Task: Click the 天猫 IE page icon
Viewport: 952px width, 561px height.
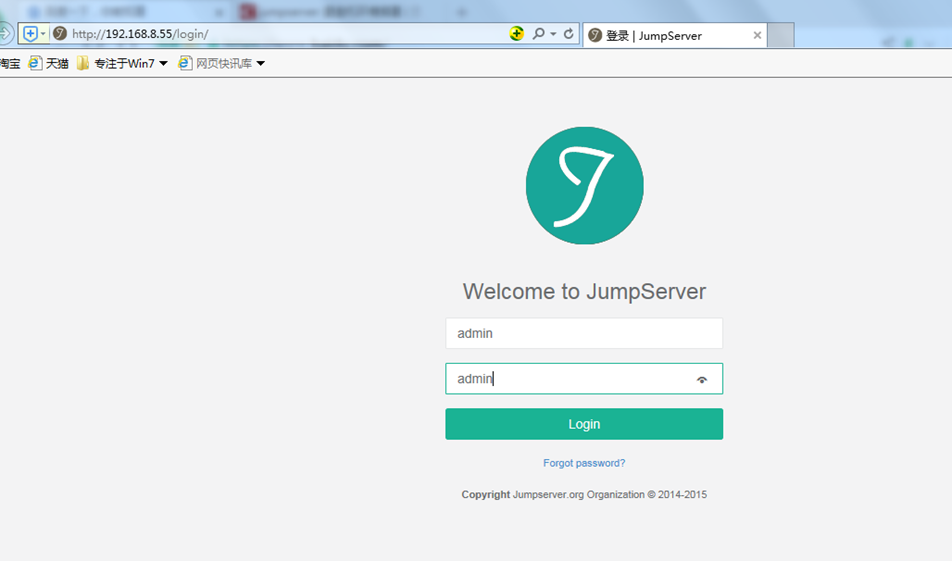Action: tap(35, 63)
